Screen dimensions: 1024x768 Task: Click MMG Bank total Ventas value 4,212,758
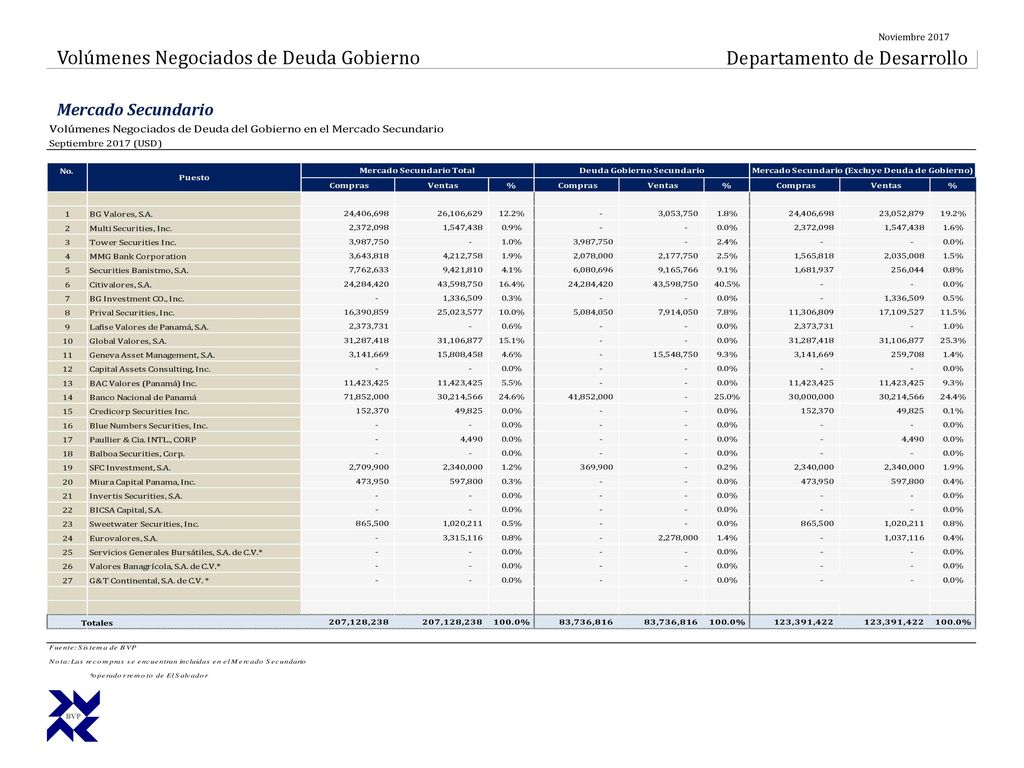click(x=462, y=256)
